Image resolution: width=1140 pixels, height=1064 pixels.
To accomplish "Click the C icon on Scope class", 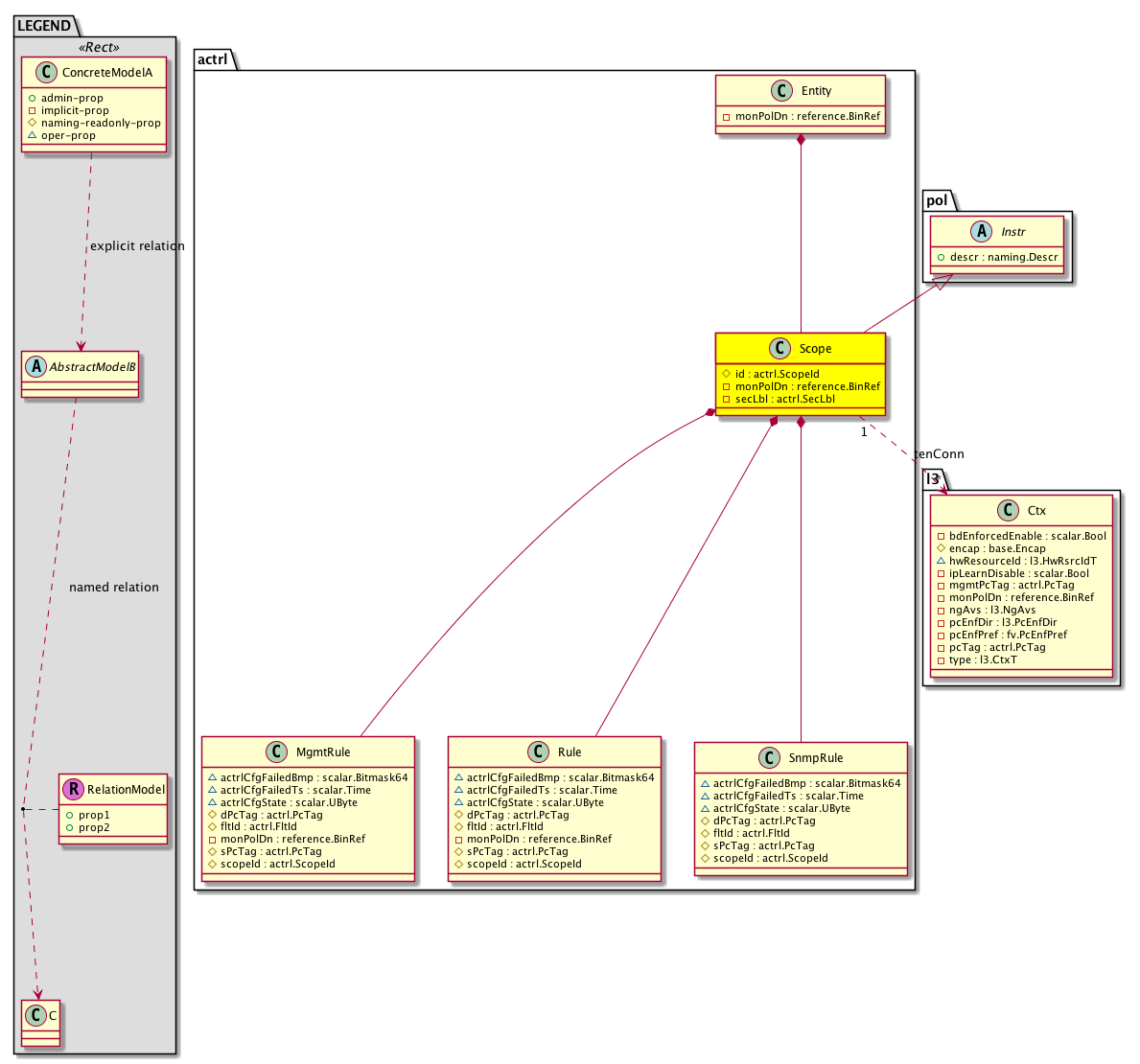I will pyautogui.click(x=779, y=349).
